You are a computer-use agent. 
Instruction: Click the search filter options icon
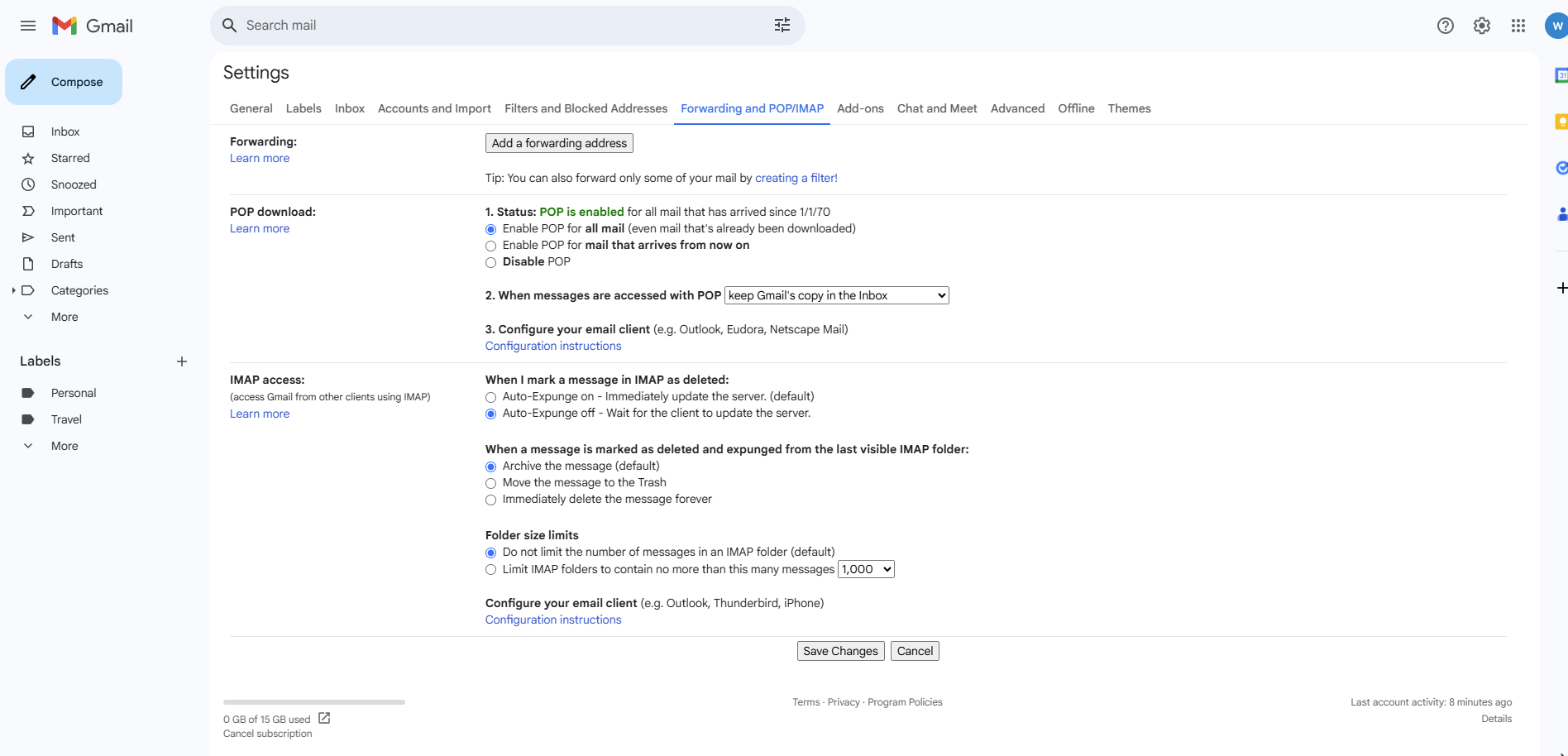[x=782, y=26]
